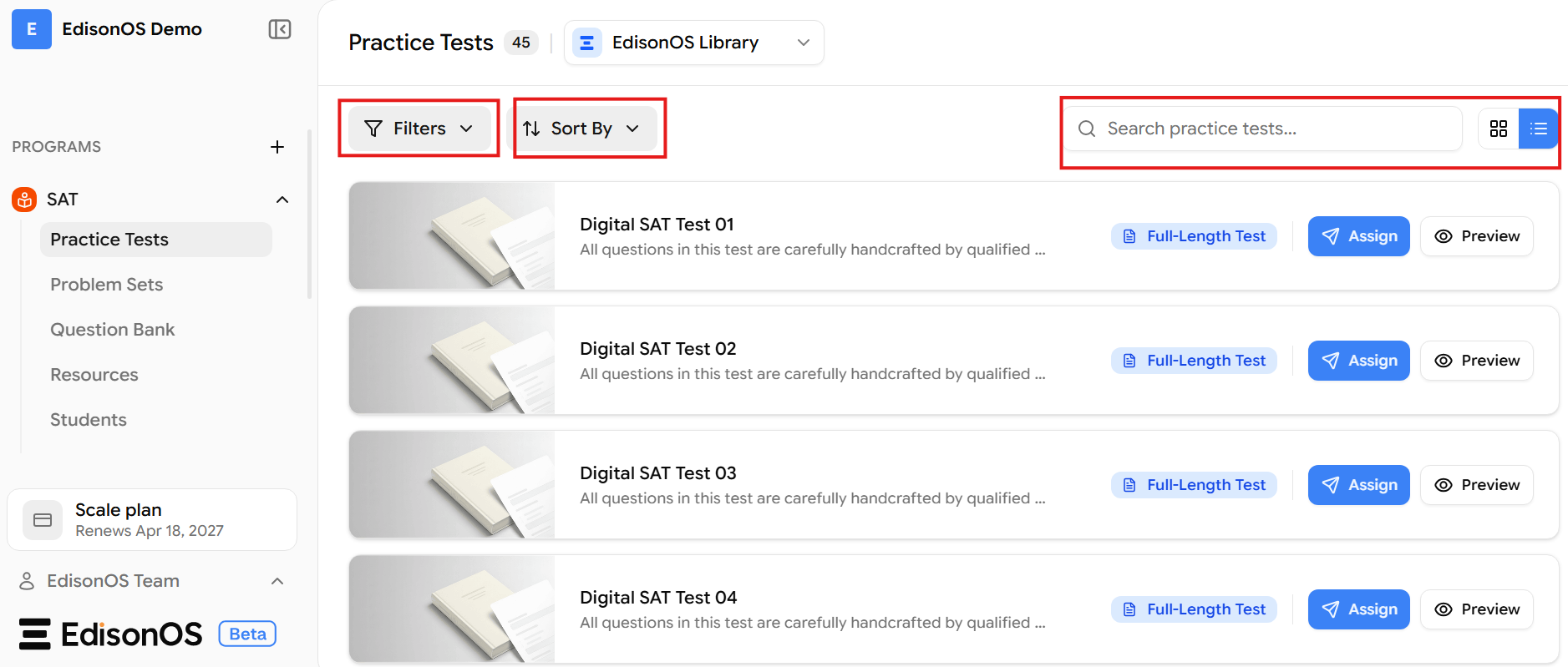Screen dimensions: 1568x667
Task: Click the EdisonOS logo at the bottom
Action: (x=111, y=634)
